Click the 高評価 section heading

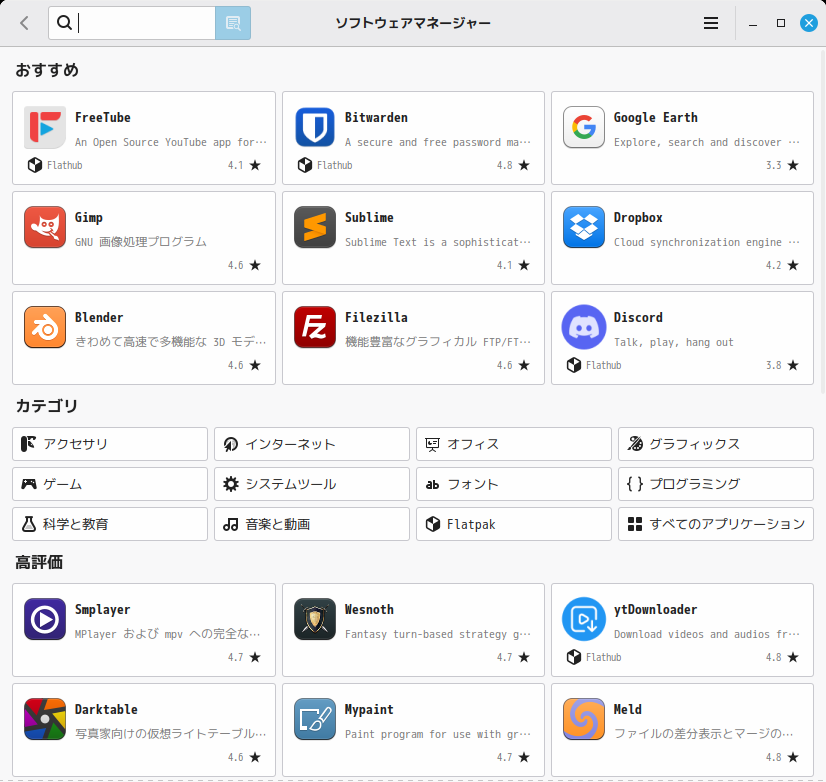[x=38, y=562]
